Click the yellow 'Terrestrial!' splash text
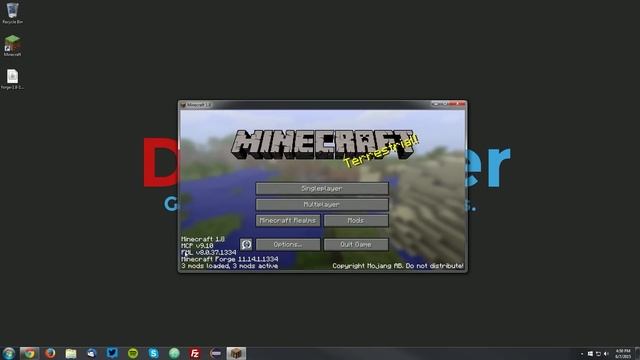This screenshot has height=360, width=640. pyautogui.click(x=381, y=152)
